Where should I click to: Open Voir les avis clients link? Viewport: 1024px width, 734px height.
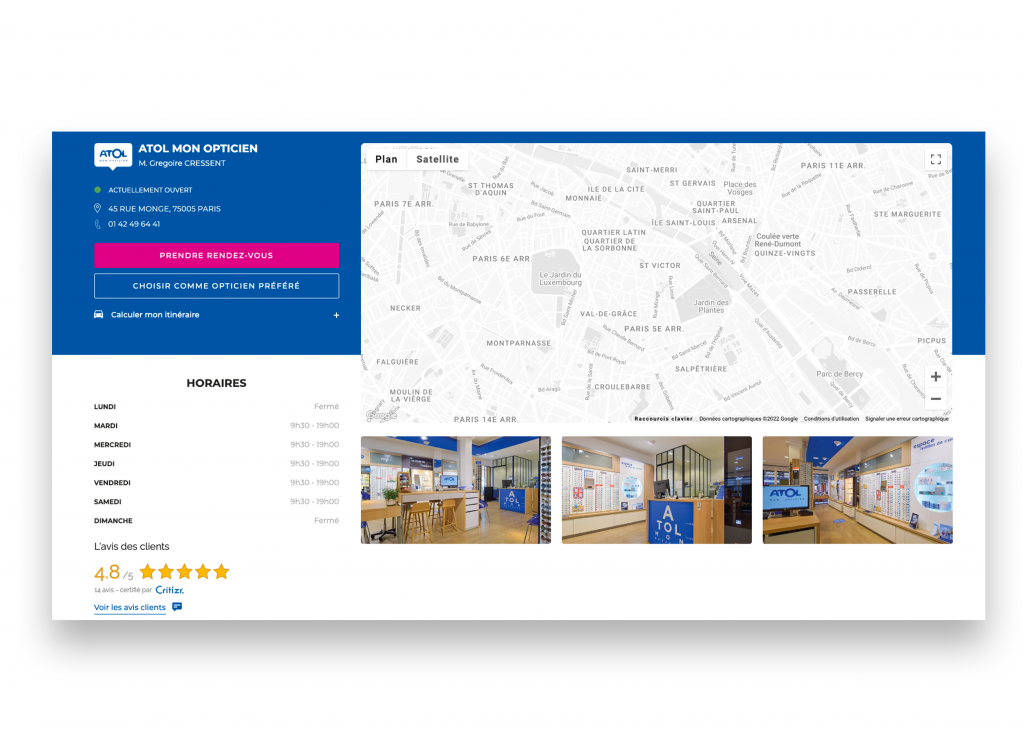130,607
